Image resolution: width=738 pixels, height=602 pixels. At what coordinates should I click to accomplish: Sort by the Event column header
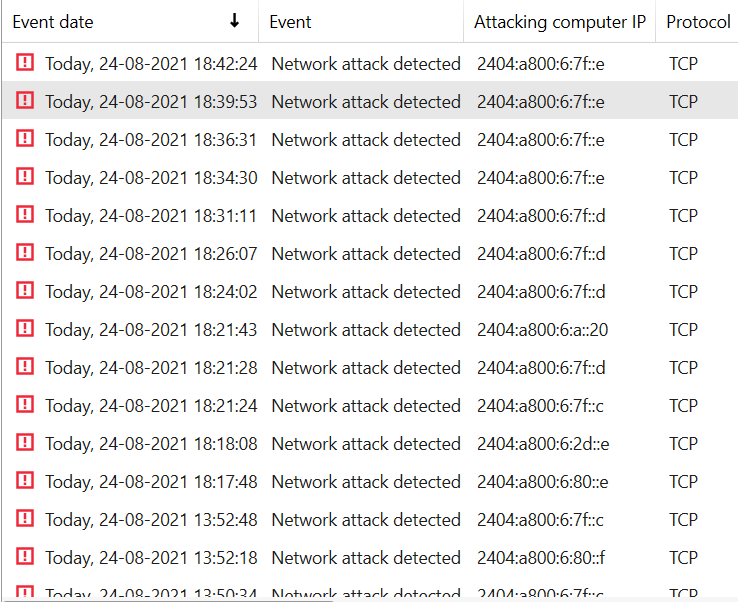290,22
